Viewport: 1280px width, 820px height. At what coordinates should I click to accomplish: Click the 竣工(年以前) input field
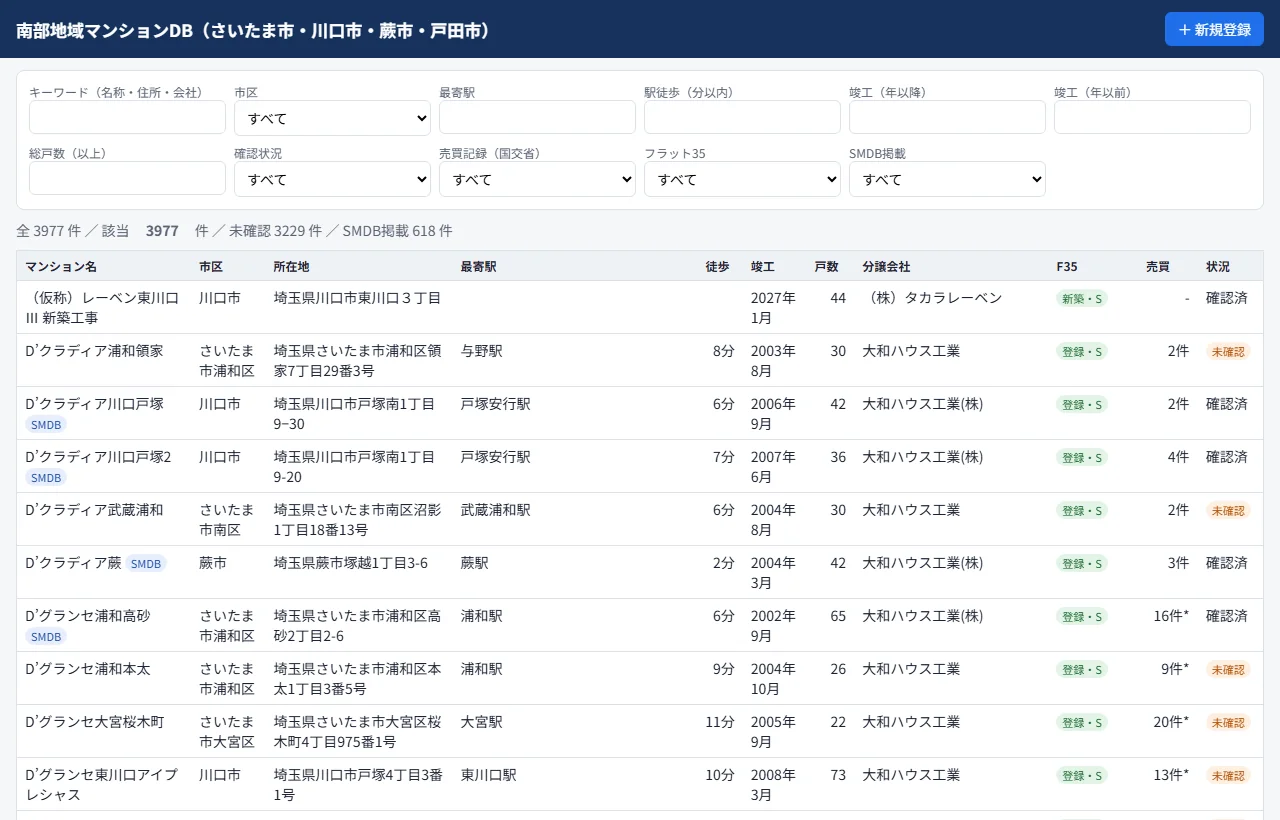(x=1152, y=117)
